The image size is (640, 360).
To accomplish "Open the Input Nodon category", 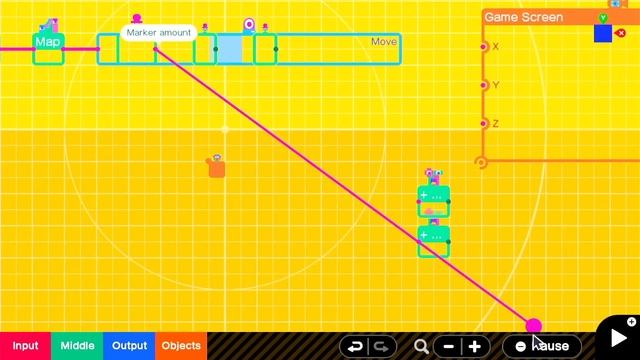I will pyautogui.click(x=25, y=346).
